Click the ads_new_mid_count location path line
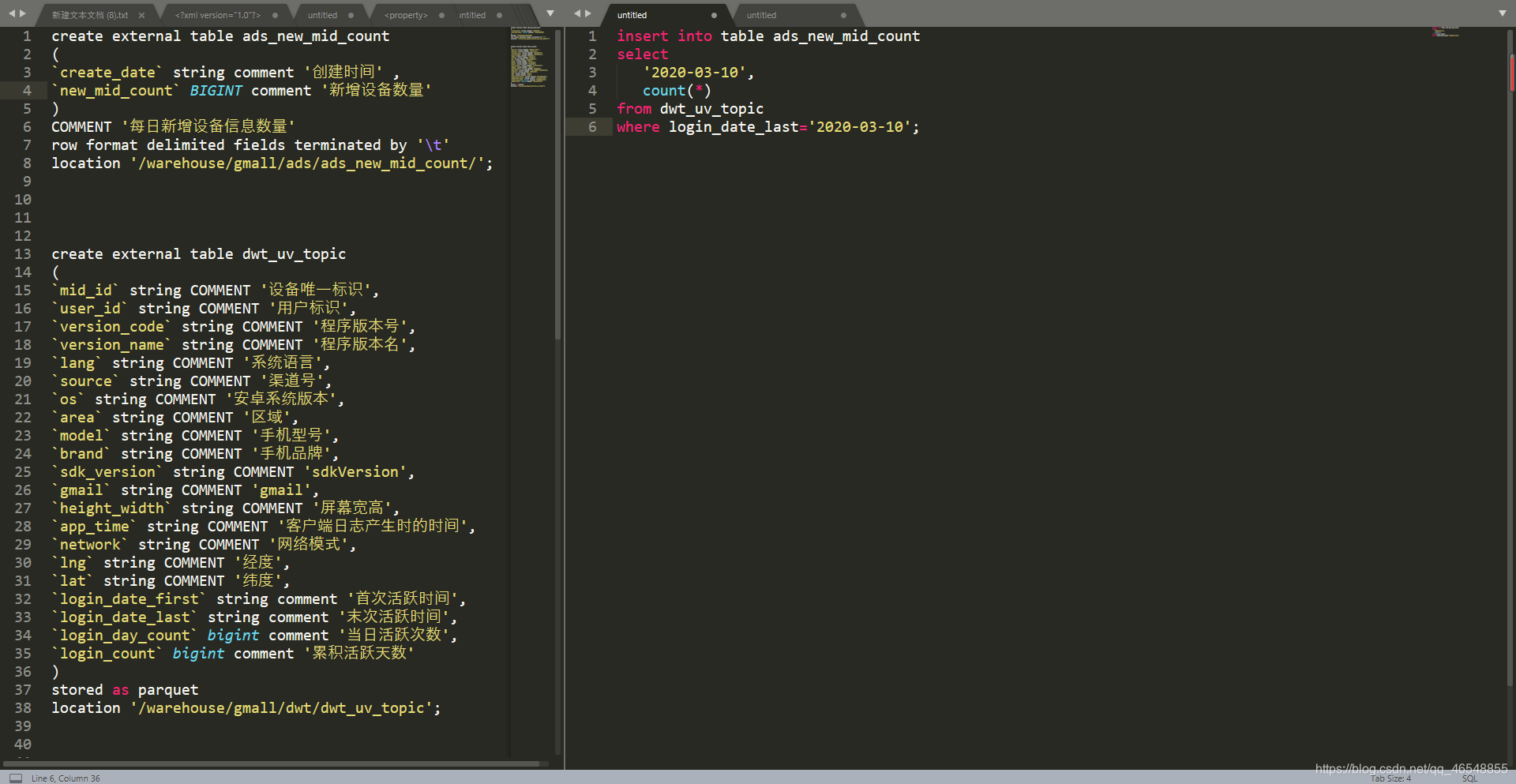Viewport: 1516px width, 784px height. click(x=272, y=163)
